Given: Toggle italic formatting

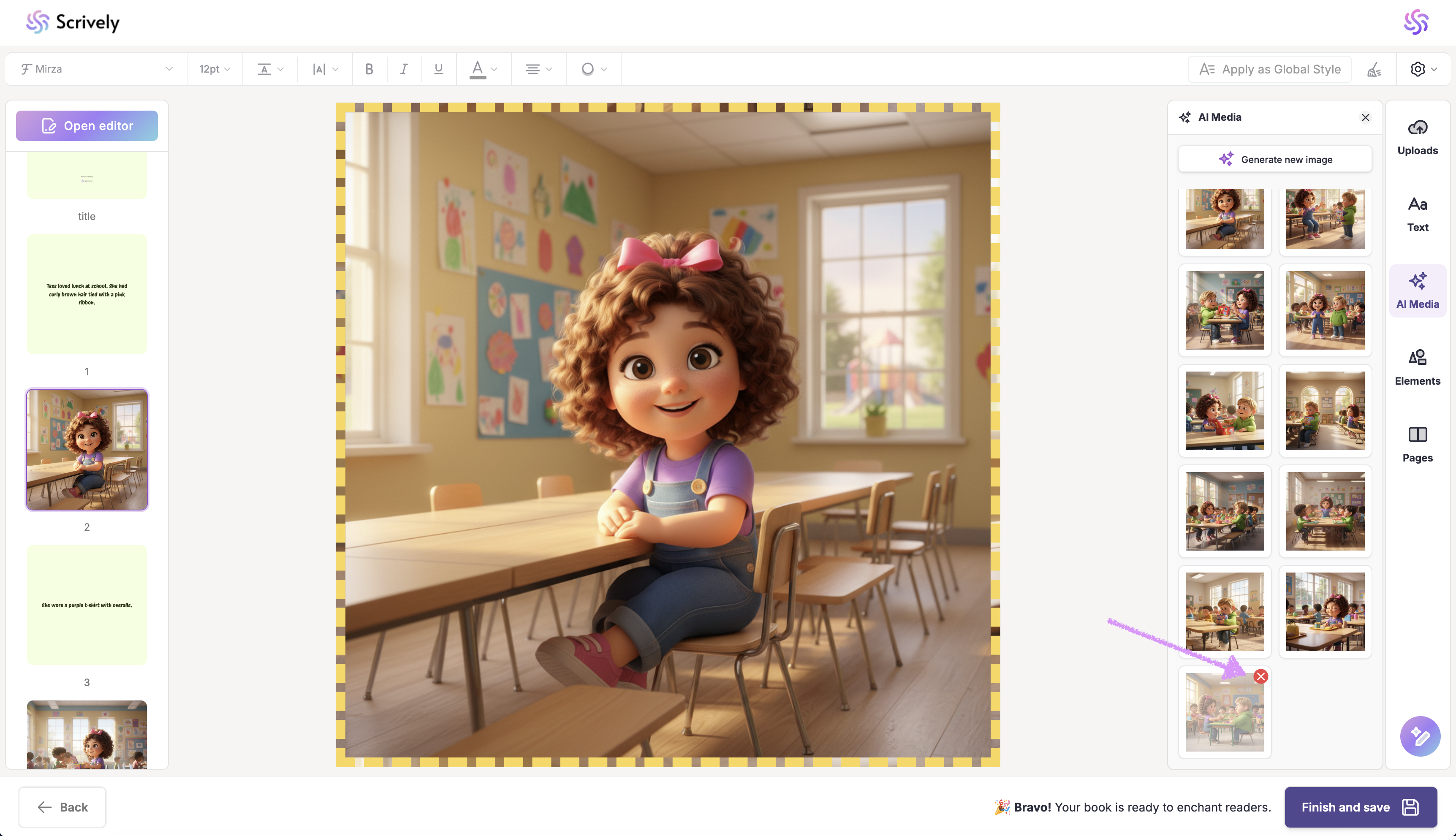Looking at the screenshot, I should 404,69.
